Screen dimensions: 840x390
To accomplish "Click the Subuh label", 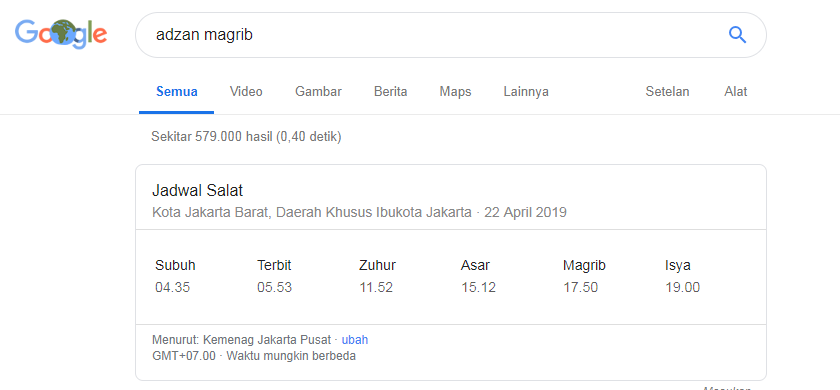I will (175, 265).
